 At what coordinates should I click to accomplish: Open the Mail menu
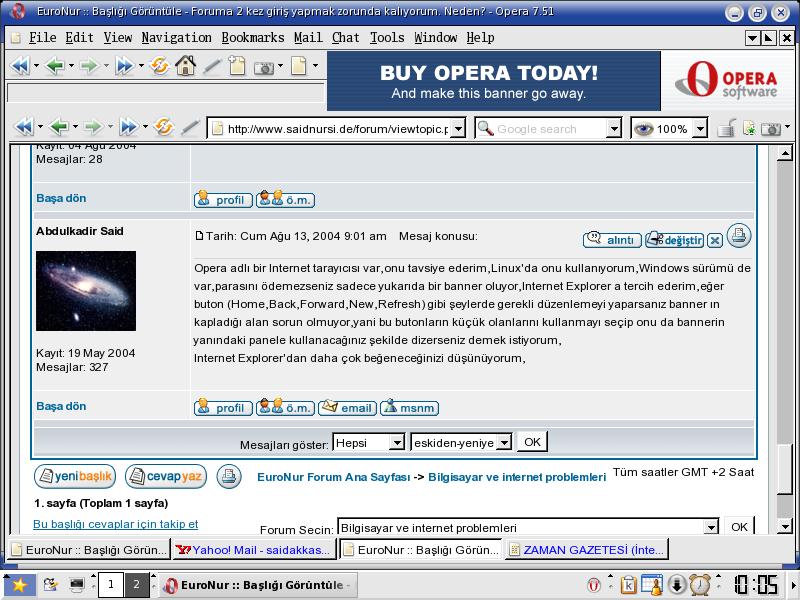coord(308,38)
